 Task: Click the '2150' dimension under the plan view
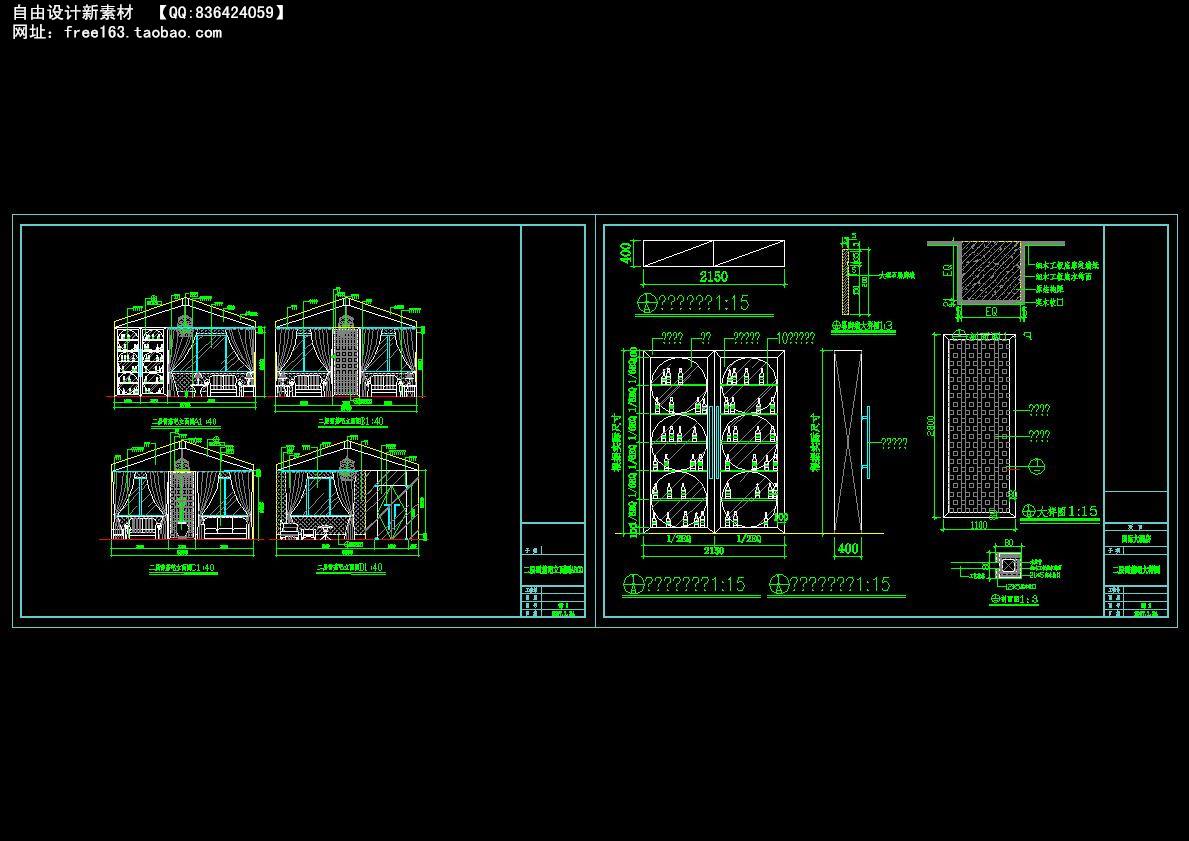[x=714, y=277]
